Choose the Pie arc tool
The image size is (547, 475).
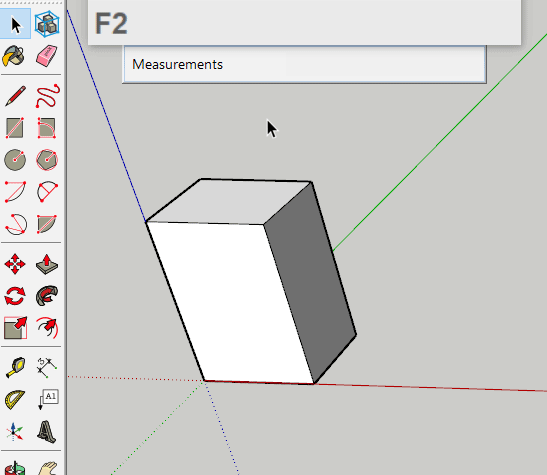(x=47, y=224)
